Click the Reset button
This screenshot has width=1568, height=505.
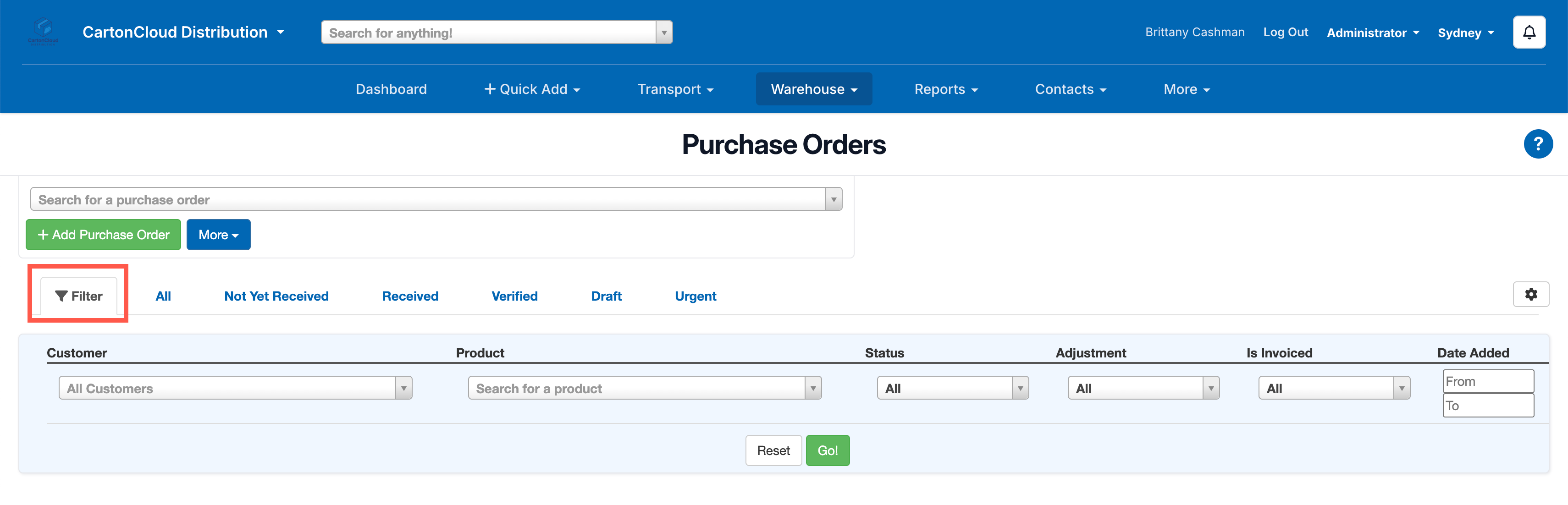point(773,451)
